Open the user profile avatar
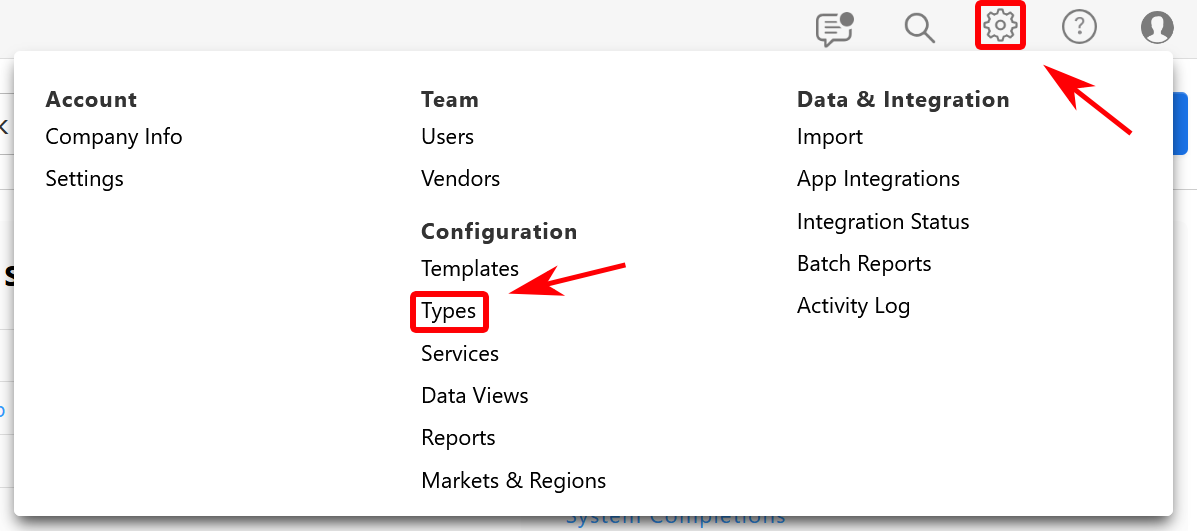Viewport: 1197px width, 531px height. [x=1157, y=27]
